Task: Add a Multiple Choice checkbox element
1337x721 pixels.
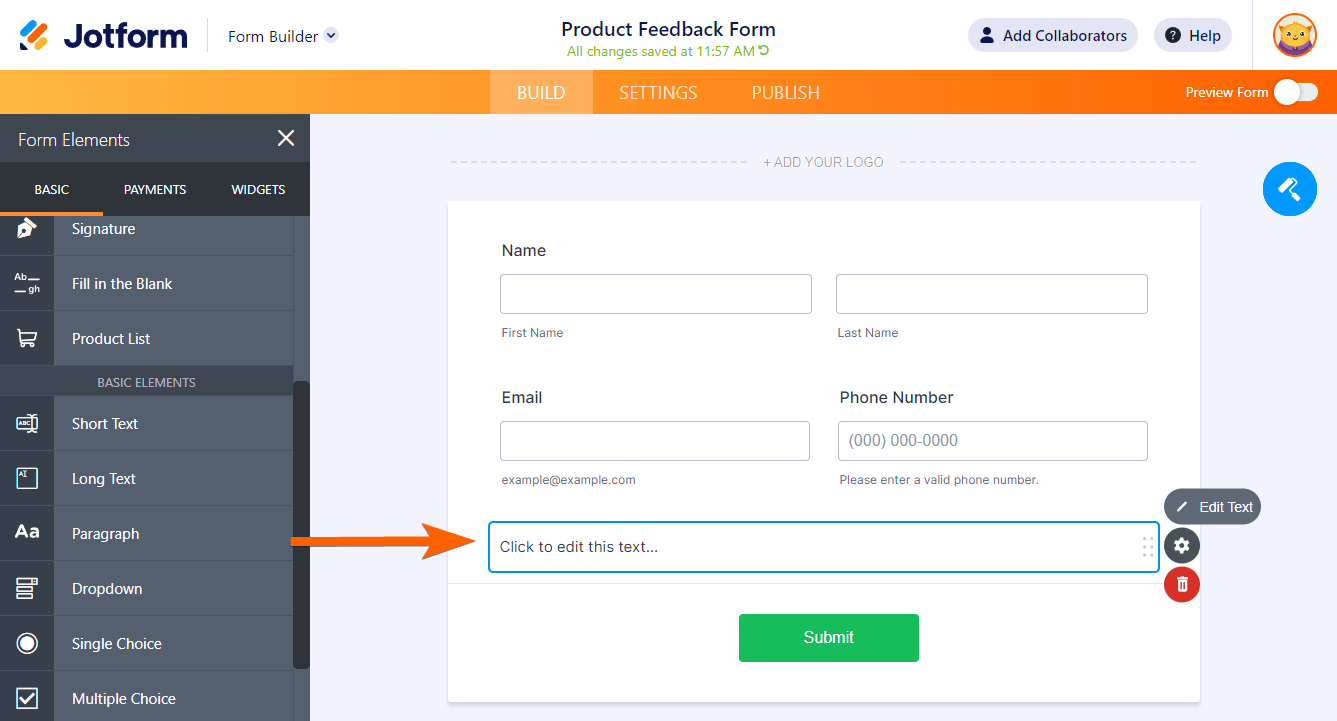Action: click(x=123, y=699)
